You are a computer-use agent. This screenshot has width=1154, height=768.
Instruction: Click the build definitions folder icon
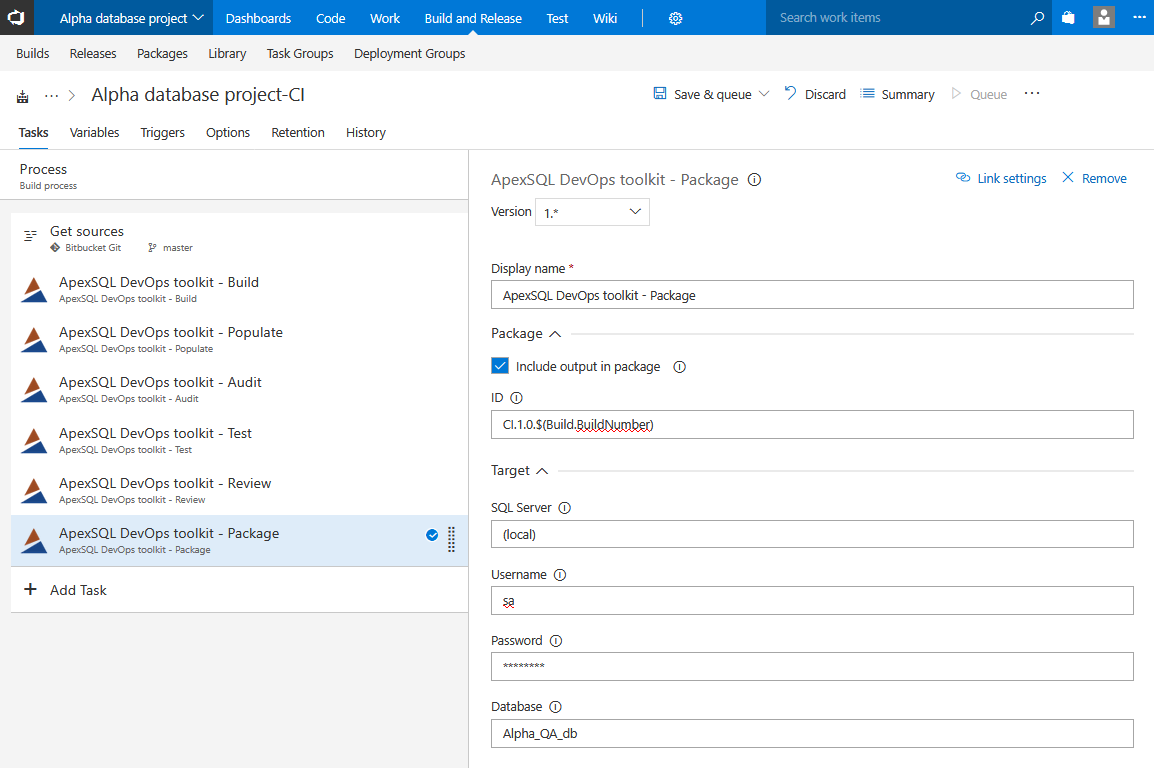pyautogui.click(x=23, y=96)
